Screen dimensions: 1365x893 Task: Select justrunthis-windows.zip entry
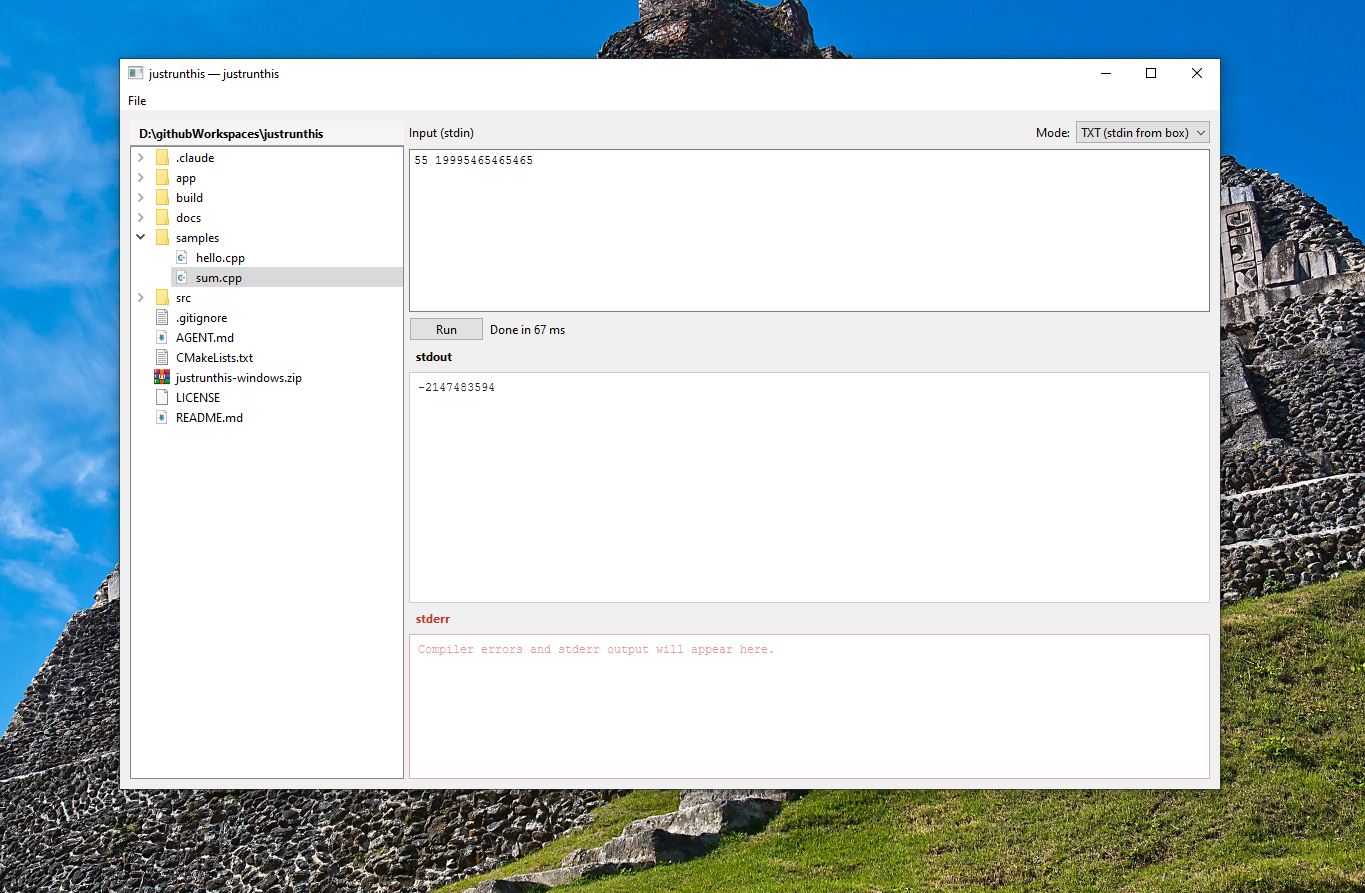pos(238,378)
